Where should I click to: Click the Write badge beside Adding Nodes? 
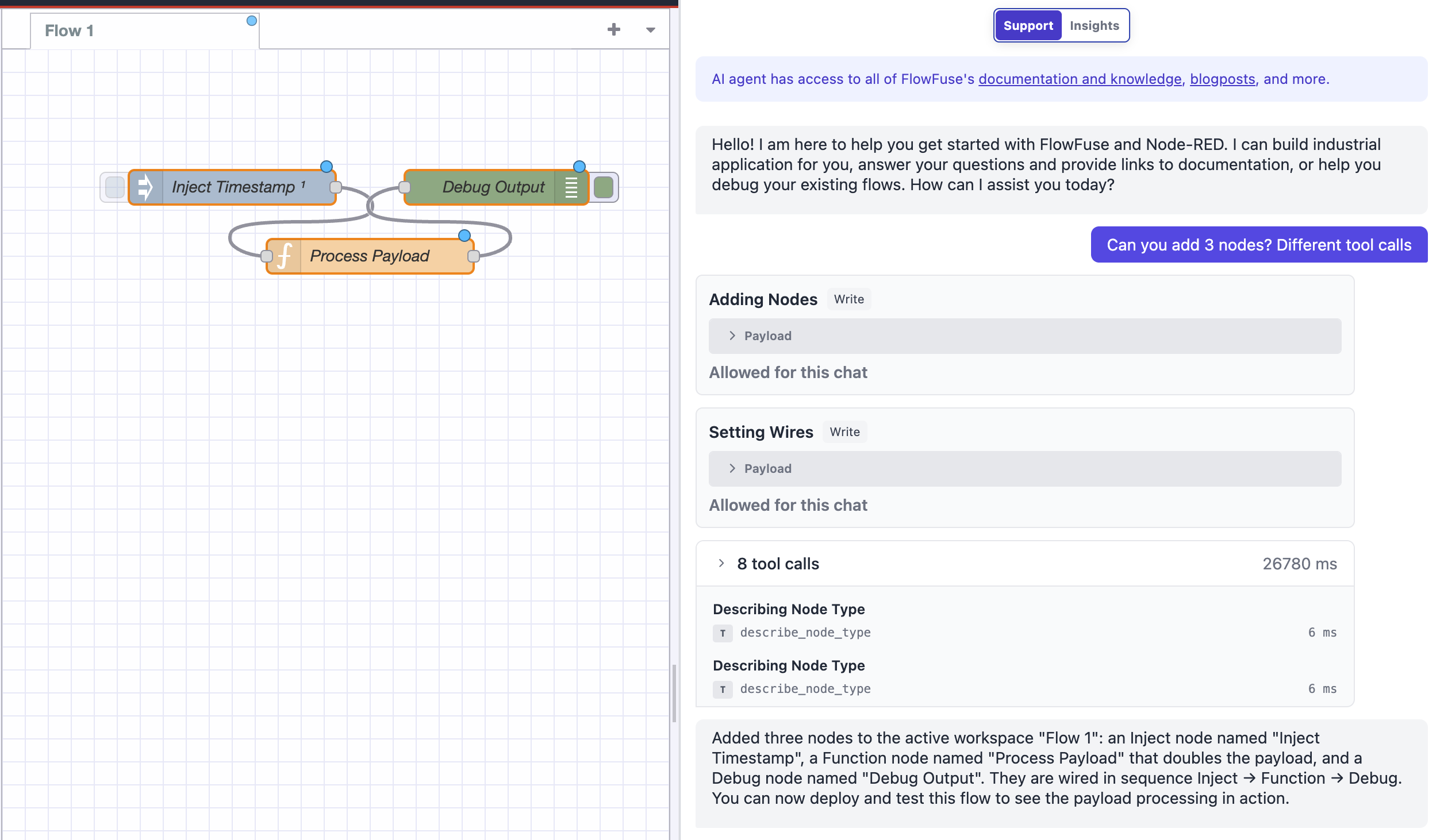[x=849, y=299]
